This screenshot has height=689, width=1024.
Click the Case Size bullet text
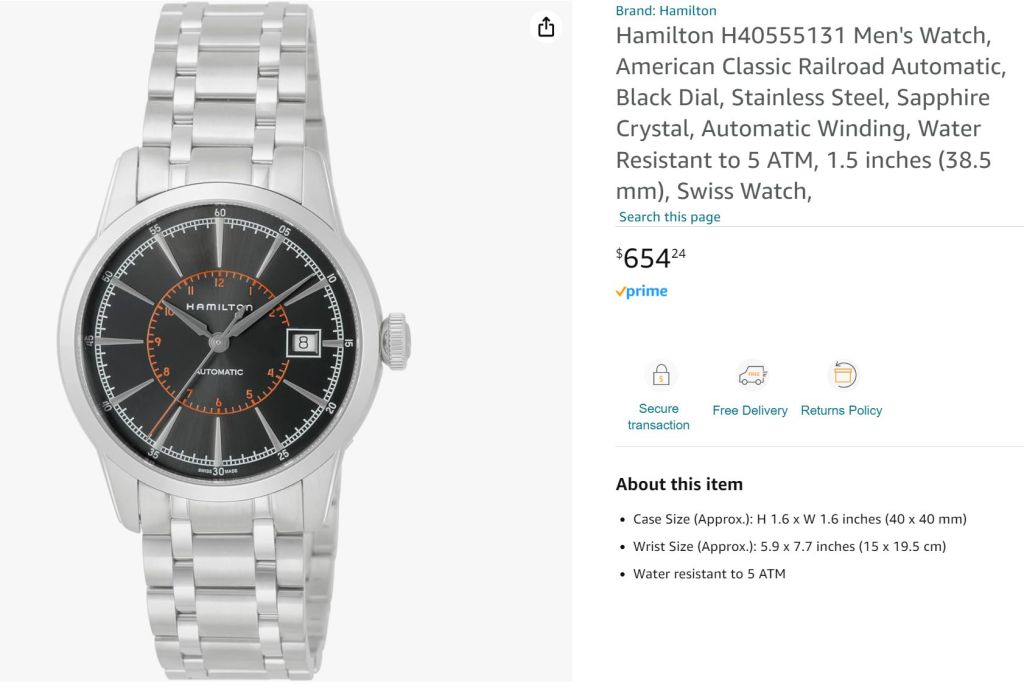[799, 519]
